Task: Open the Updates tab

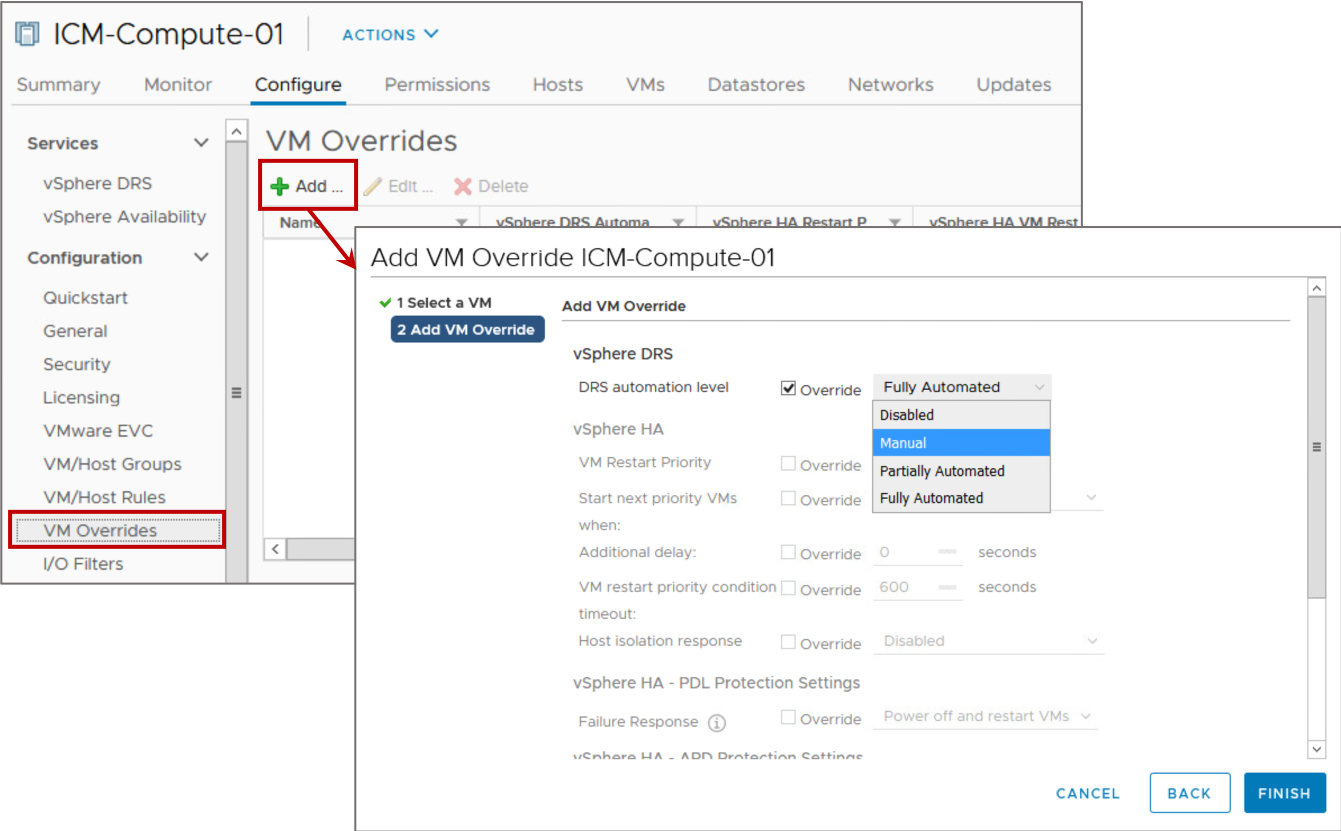Action: (1014, 85)
